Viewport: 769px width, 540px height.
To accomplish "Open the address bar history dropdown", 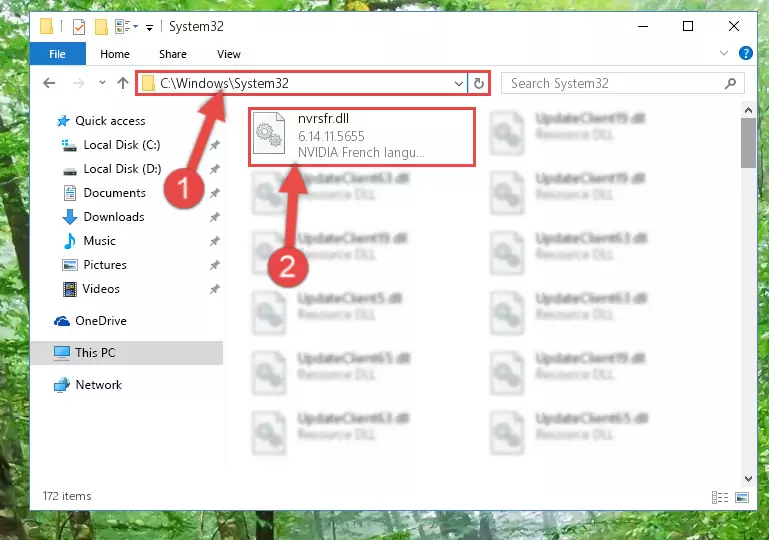I will coord(459,83).
